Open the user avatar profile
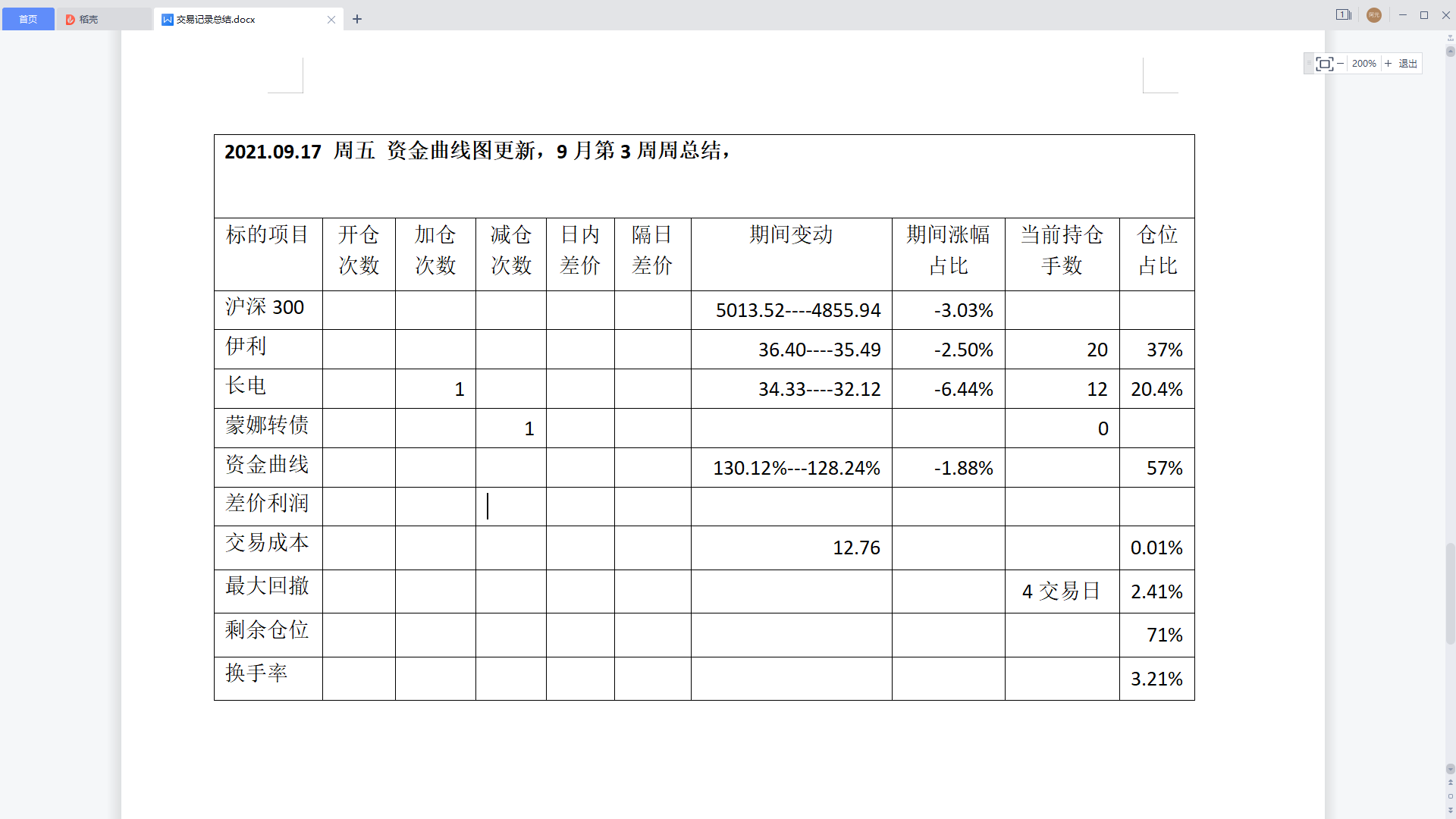This screenshot has height=819, width=1456. (x=1374, y=15)
